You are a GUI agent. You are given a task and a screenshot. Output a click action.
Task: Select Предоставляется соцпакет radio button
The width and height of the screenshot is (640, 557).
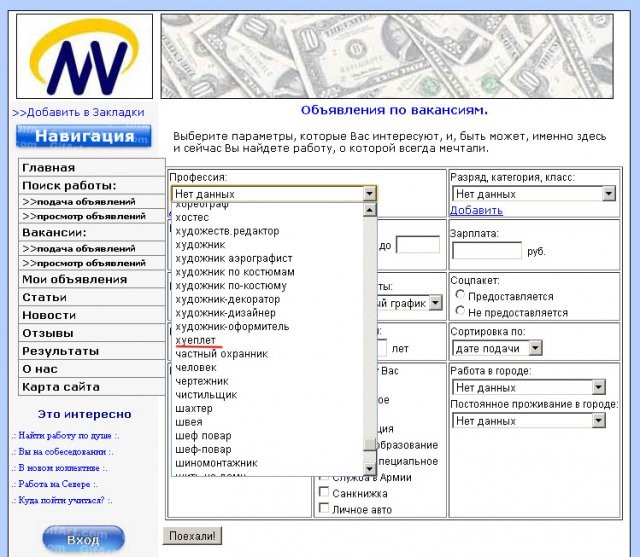tap(460, 295)
